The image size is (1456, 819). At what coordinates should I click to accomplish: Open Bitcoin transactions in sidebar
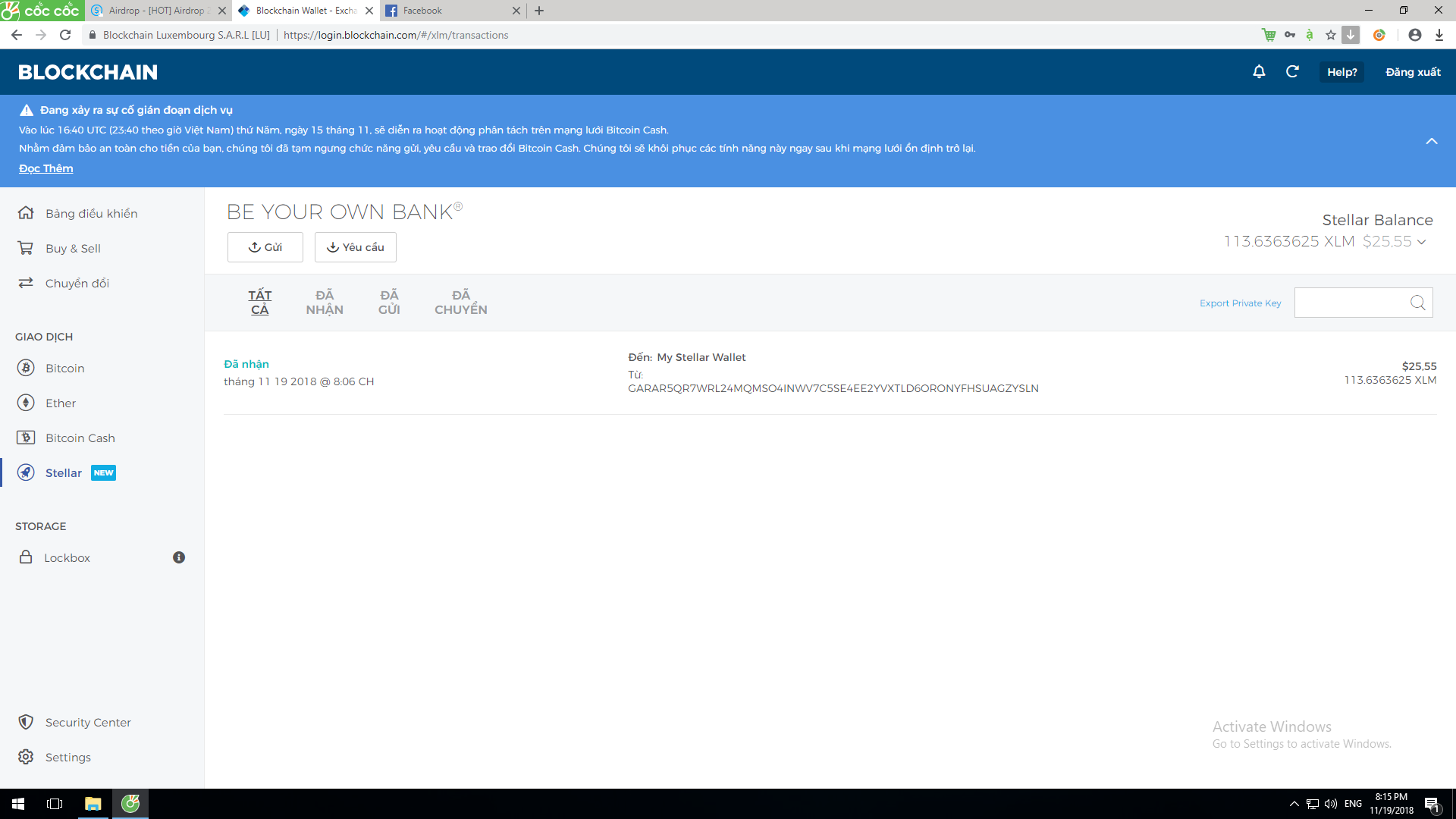[x=64, y=368]
